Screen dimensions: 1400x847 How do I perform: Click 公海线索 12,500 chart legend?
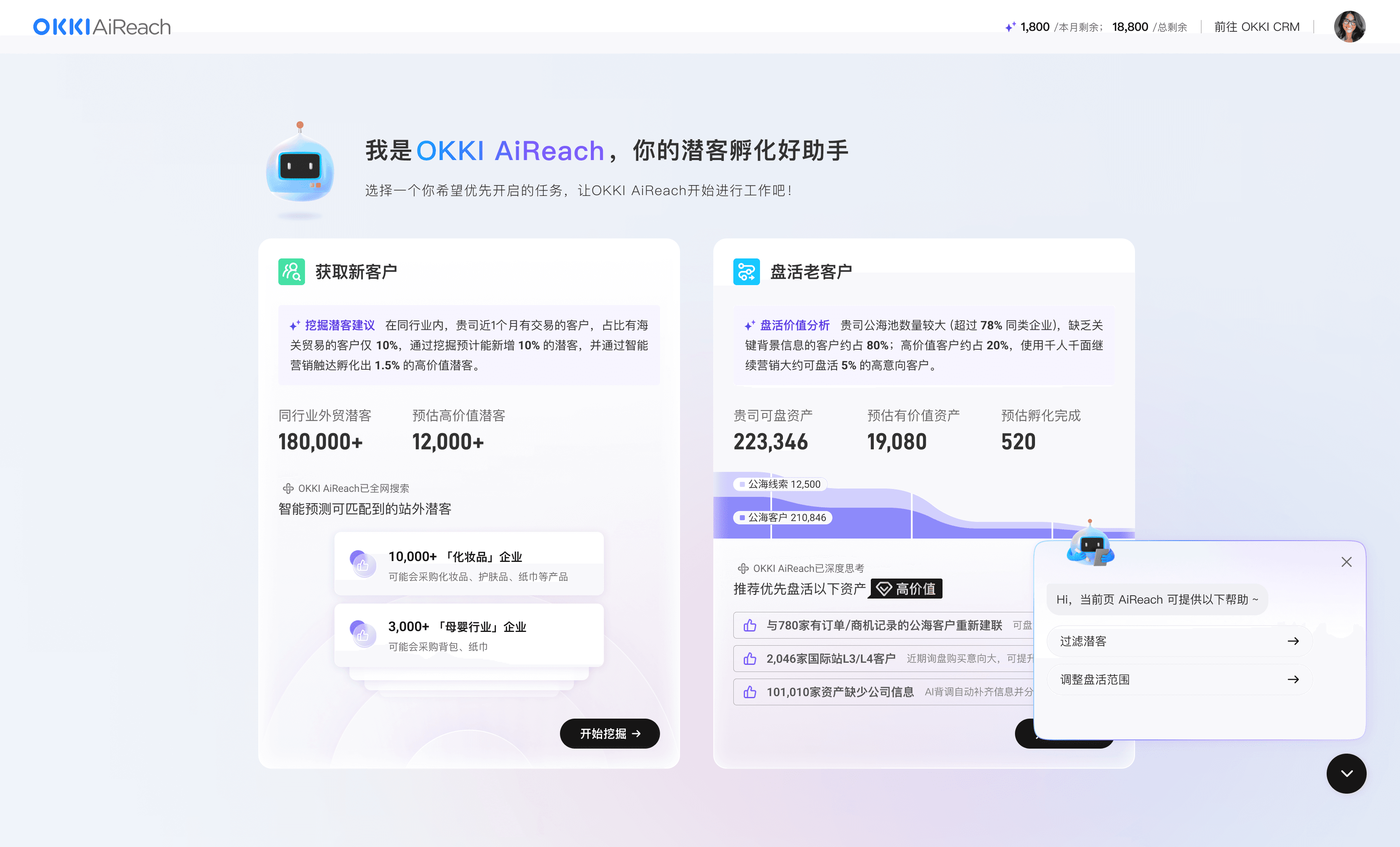780,484
